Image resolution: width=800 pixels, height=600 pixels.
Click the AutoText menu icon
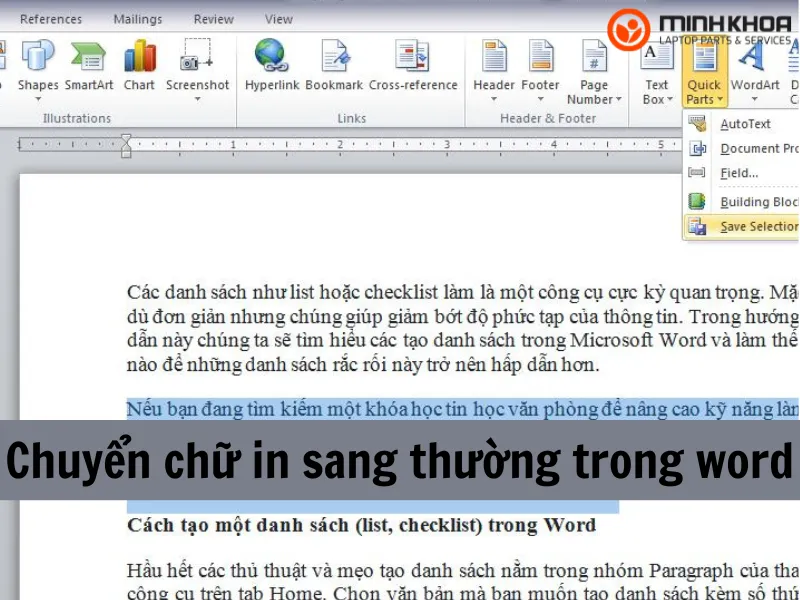[x=697, y=123]
